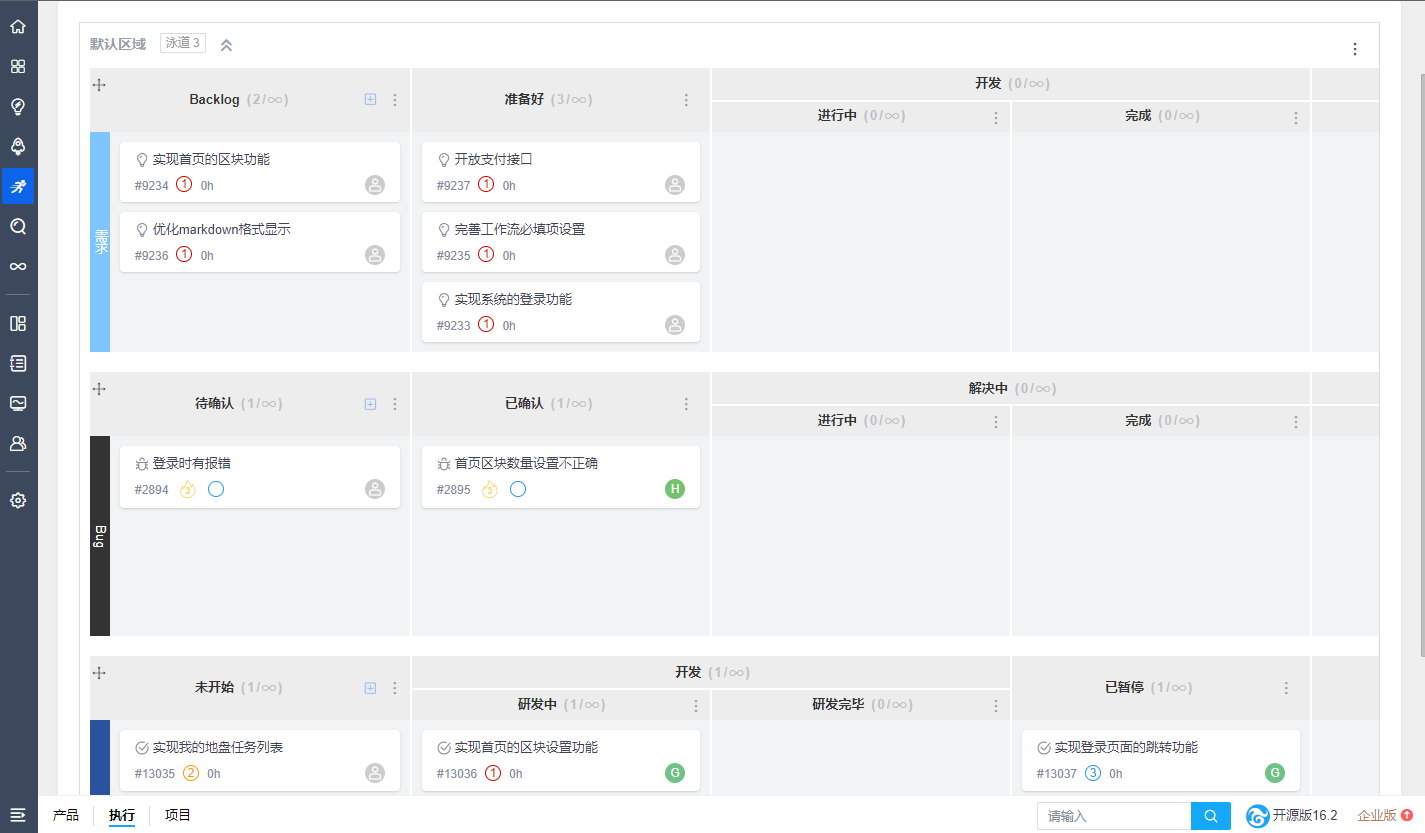The width and height of the screenshot is (1425, 833).
Task: Add a card to Backlog column
Action: click(370, 100)
